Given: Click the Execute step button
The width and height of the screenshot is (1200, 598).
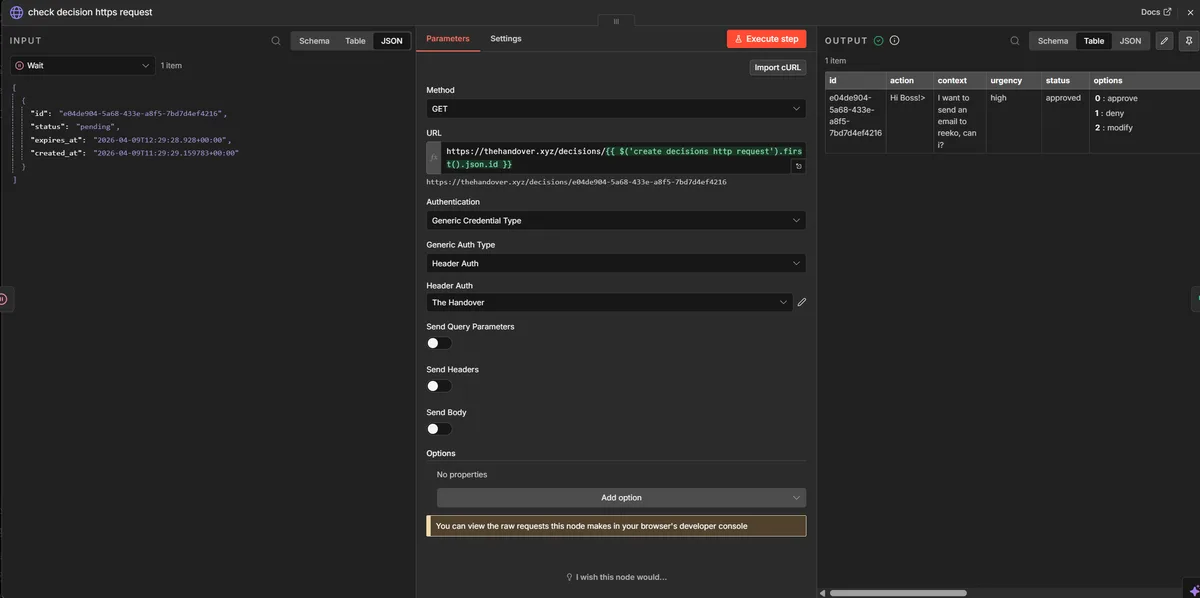Looking at the screenshot, I should [766, 38].
